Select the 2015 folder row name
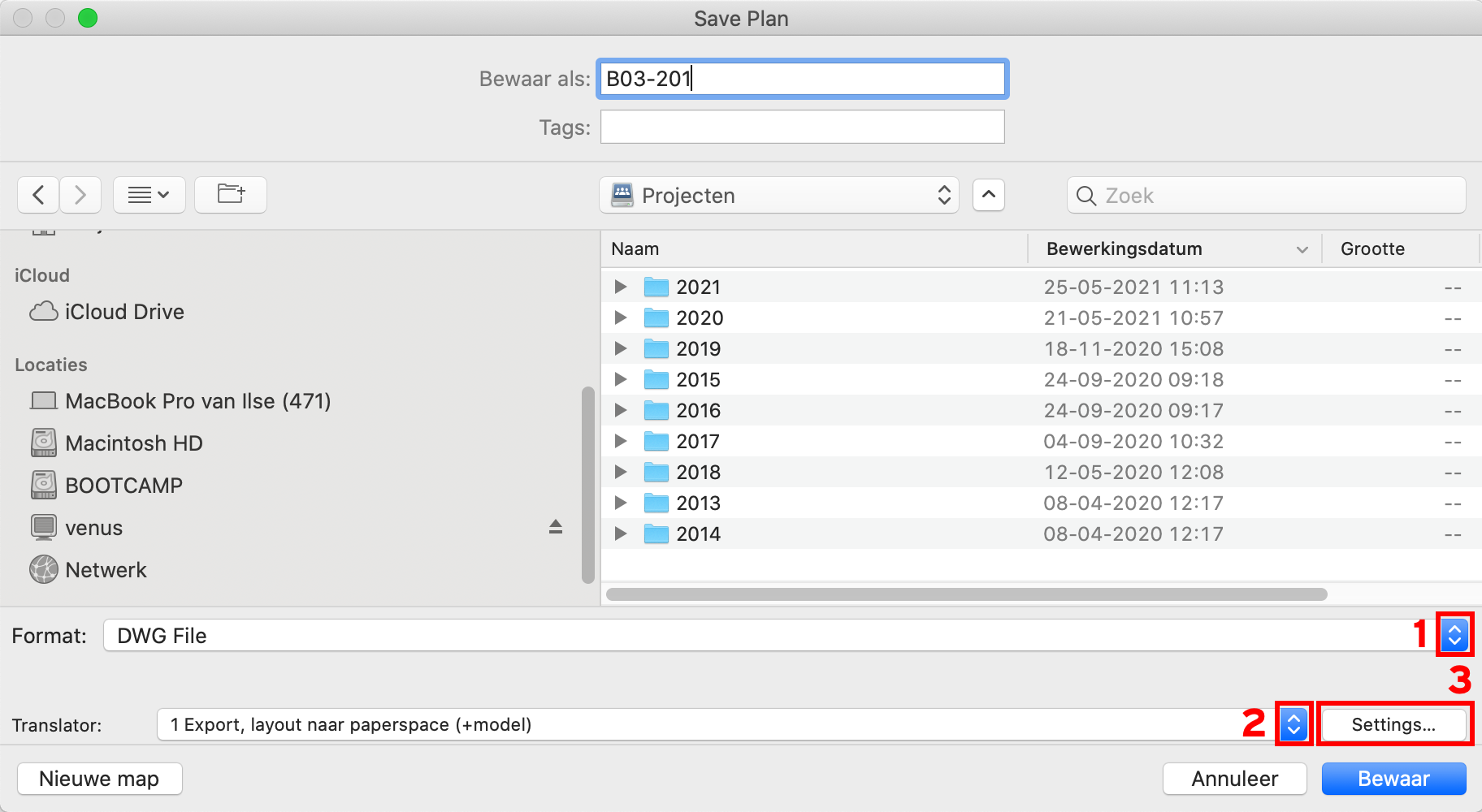 click(699, 379)
